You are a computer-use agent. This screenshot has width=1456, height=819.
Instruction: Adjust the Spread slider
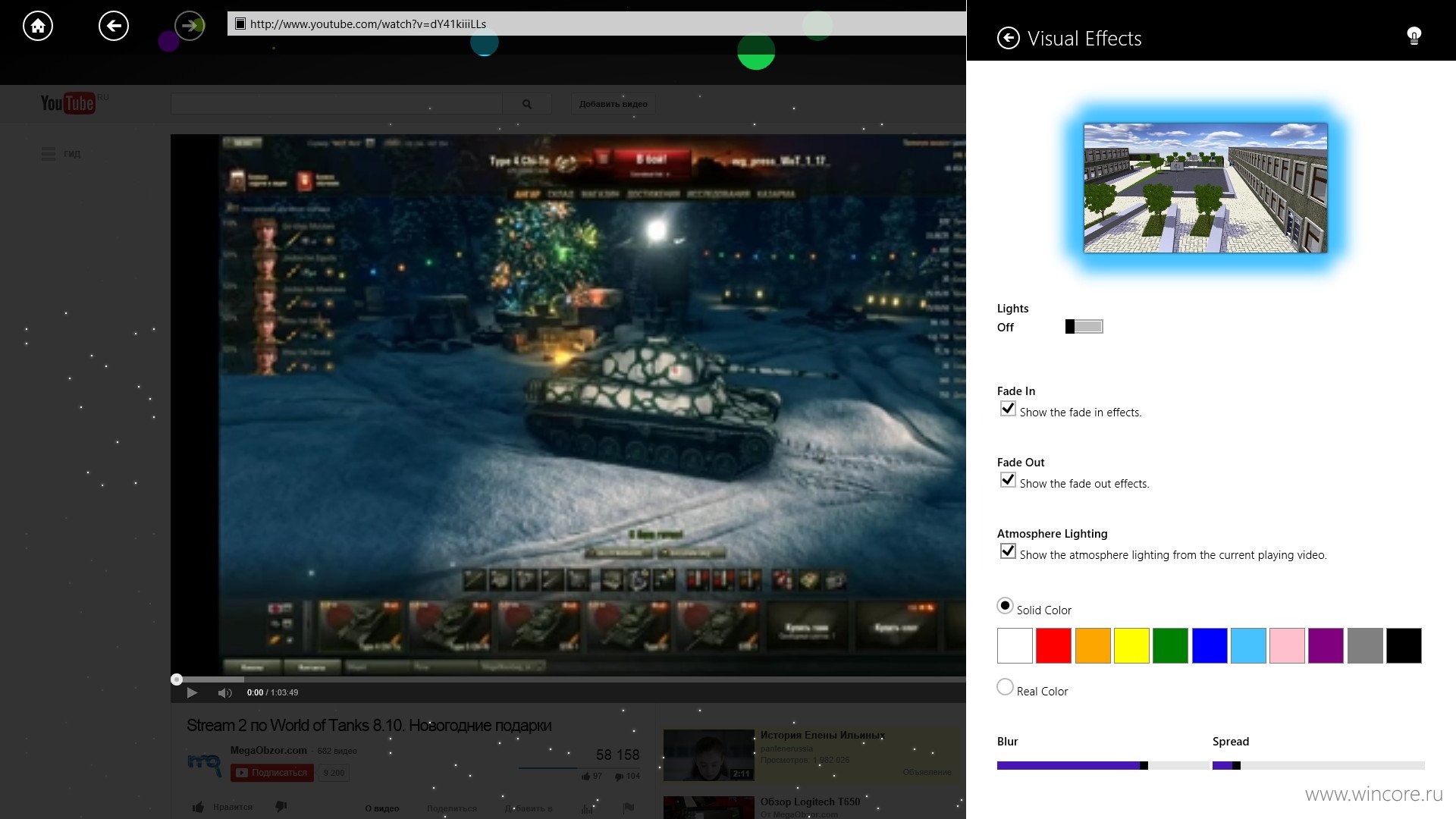point(1318,766)
